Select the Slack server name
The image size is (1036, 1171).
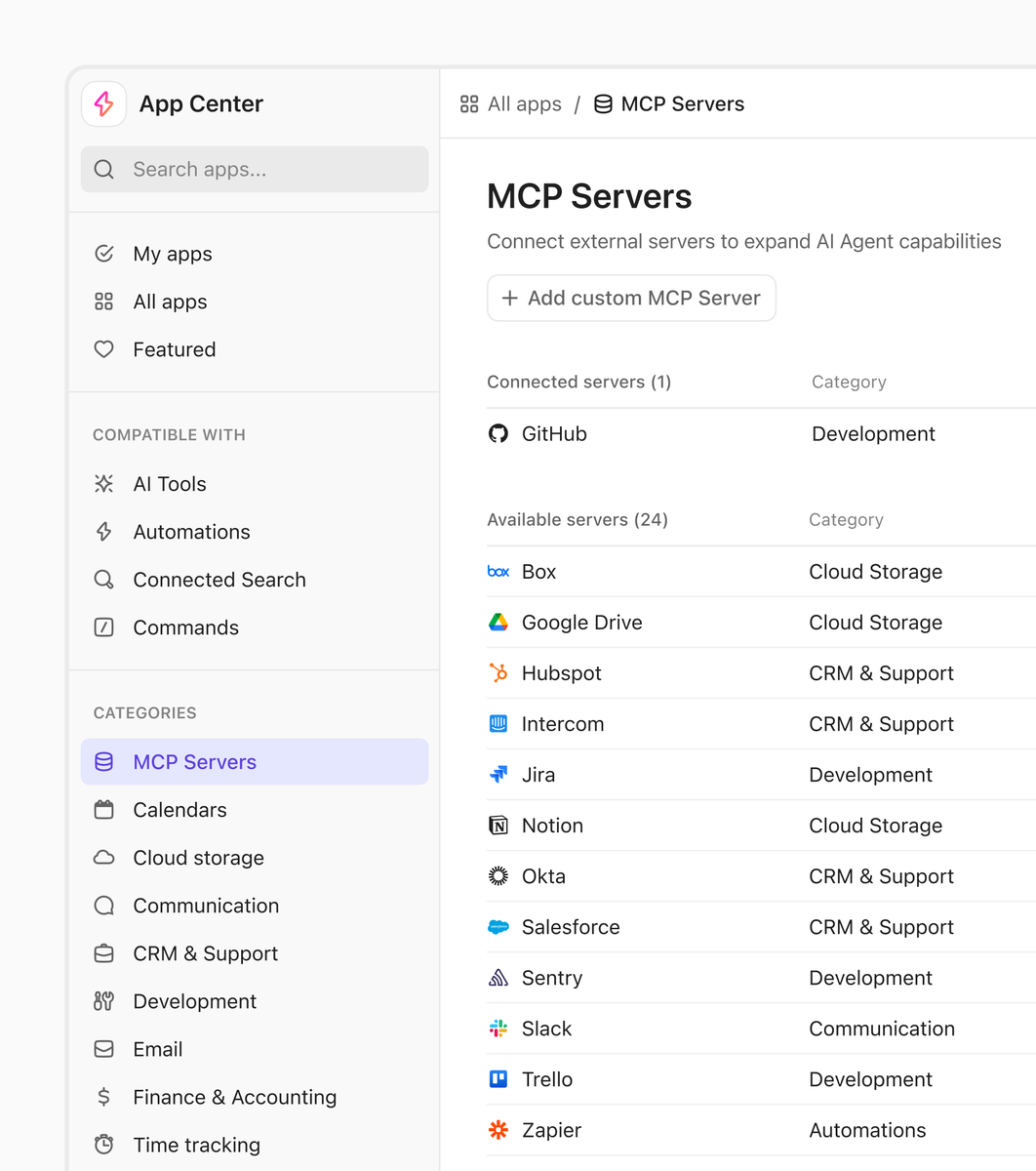(547, 1029)
